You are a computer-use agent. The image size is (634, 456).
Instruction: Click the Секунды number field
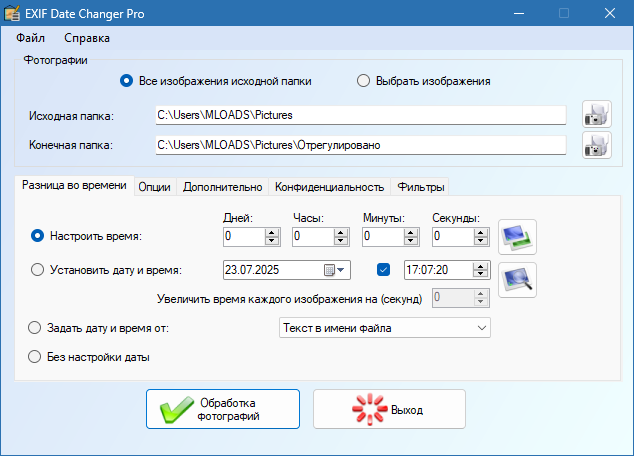click(x=453, y=236)
